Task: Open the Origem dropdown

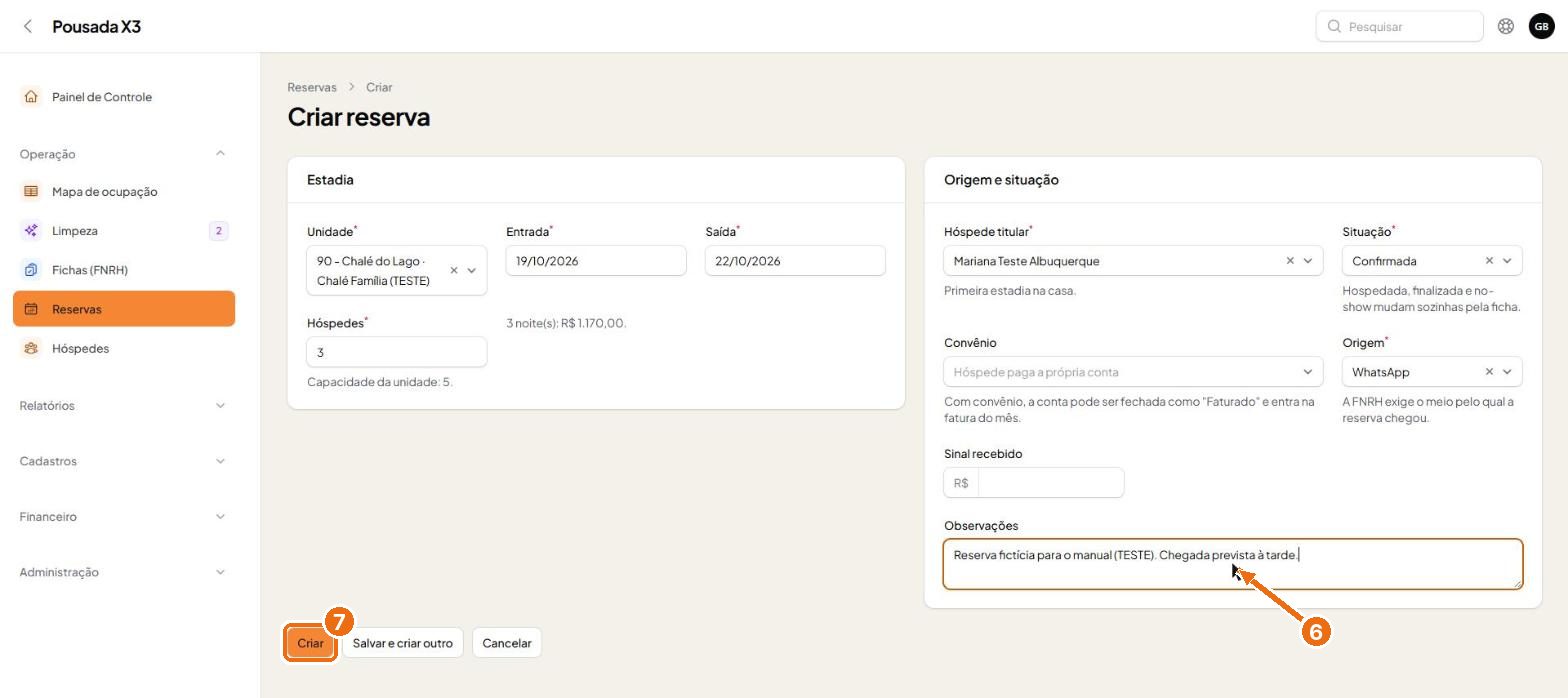Action: pyautogui.click(x=1507, y=372)
